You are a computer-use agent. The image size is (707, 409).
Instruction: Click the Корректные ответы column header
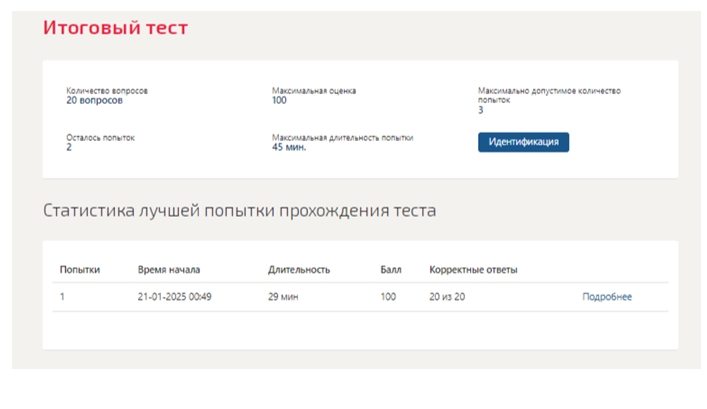tap(473, 270)
